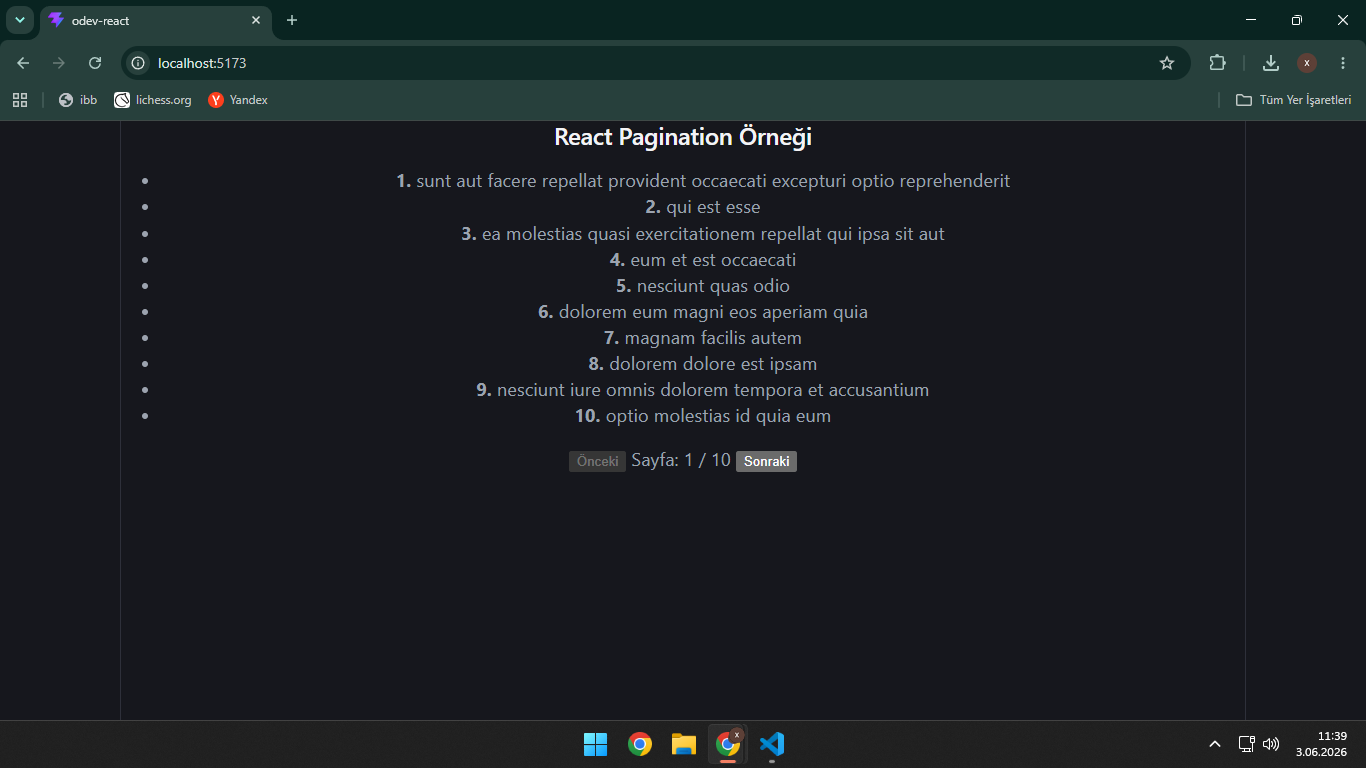Open Visual Studio Code from the taskbar
Screen dimensions: 1366x768
[772, 744]
